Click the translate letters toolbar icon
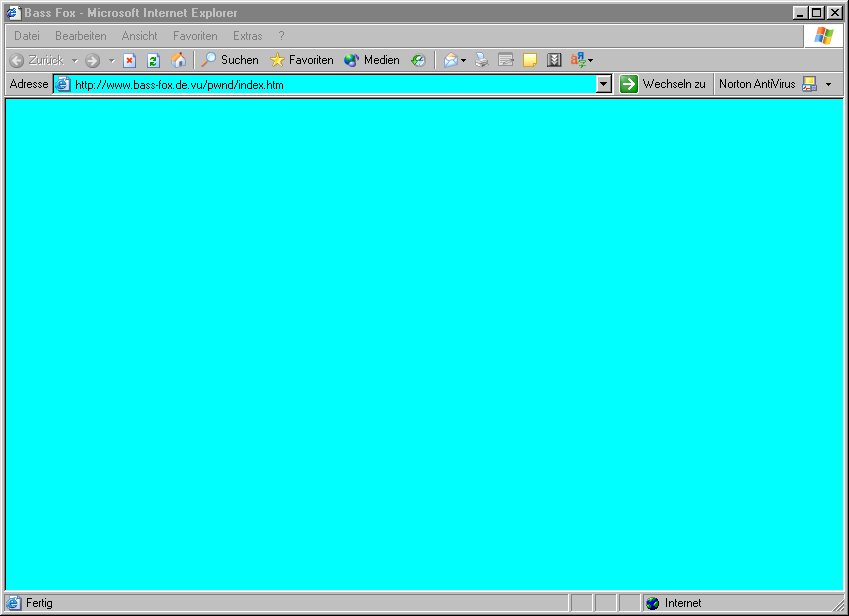This screenshot has width=849, height=616. tap(578, 60)
